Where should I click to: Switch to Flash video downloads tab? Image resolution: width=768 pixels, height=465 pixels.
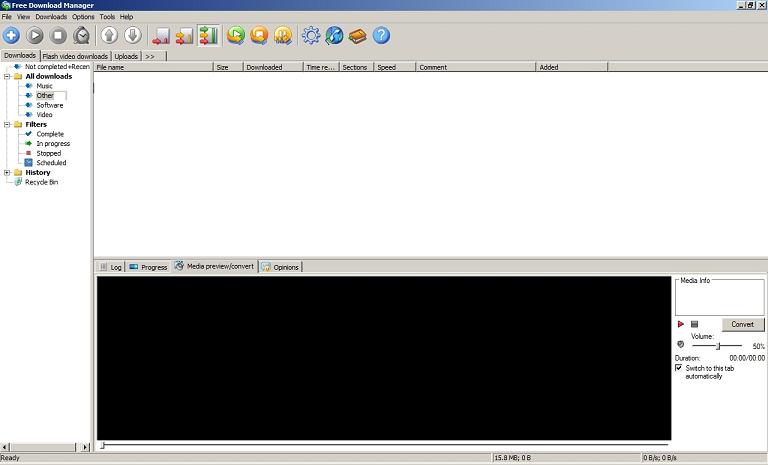point(75,56)
